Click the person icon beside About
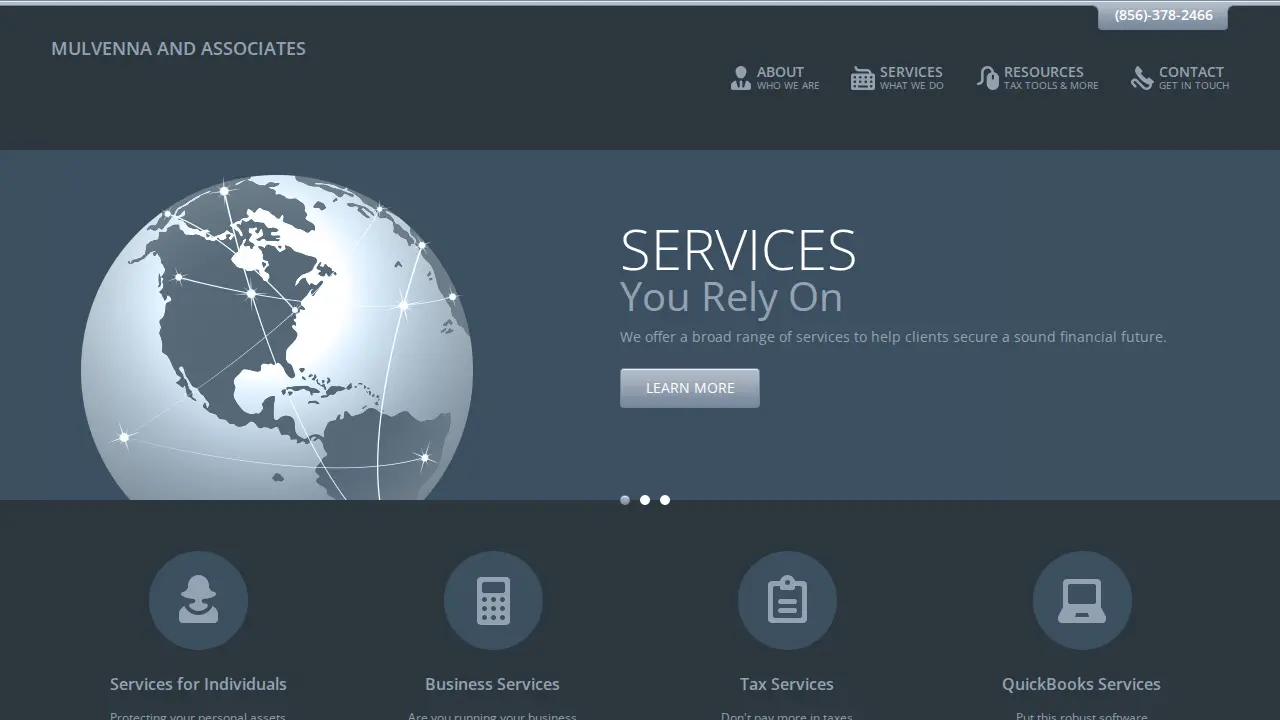Screen dimensions: 1280x720 pos(740,78)
